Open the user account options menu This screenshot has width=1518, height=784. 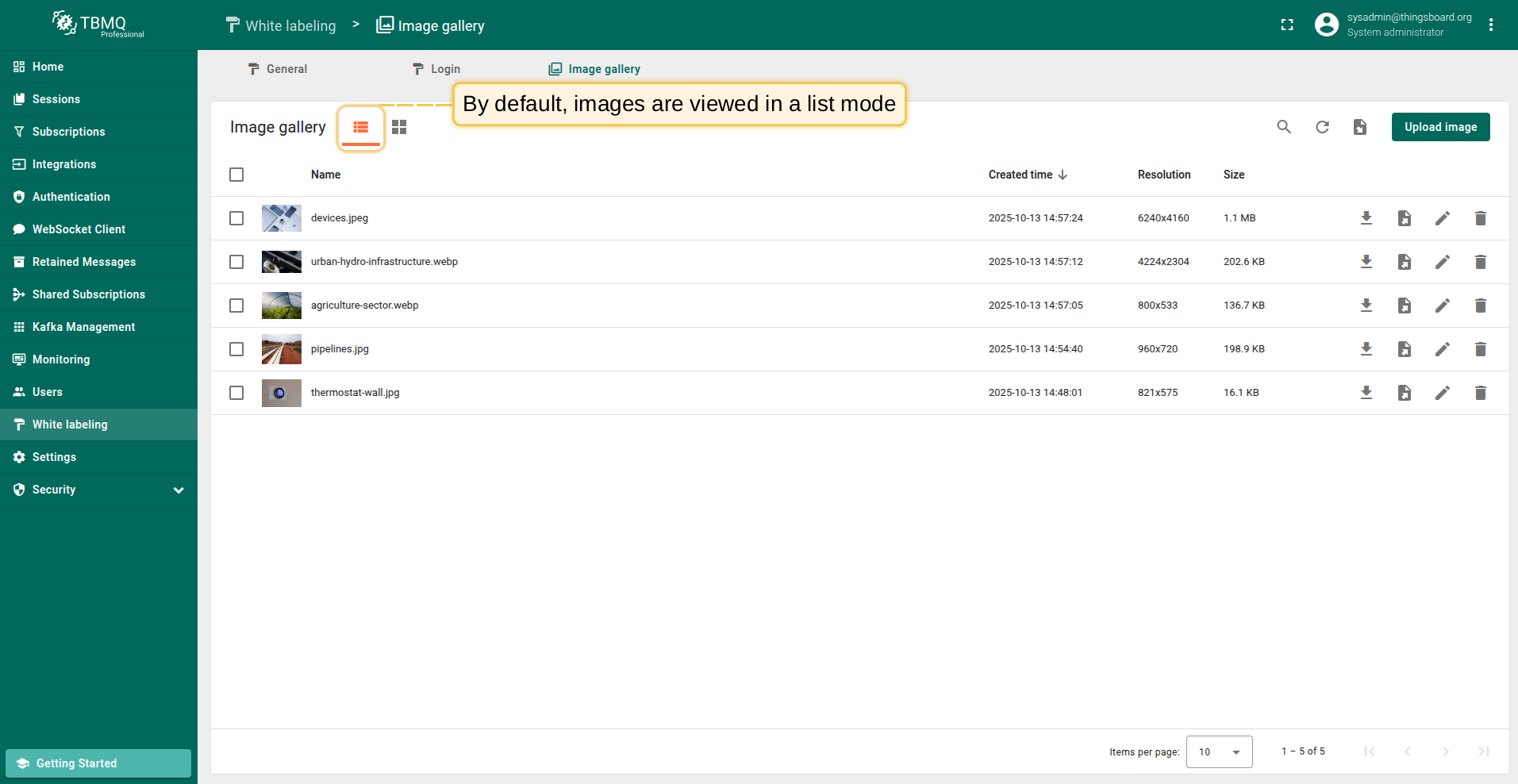click(1491, 25)
